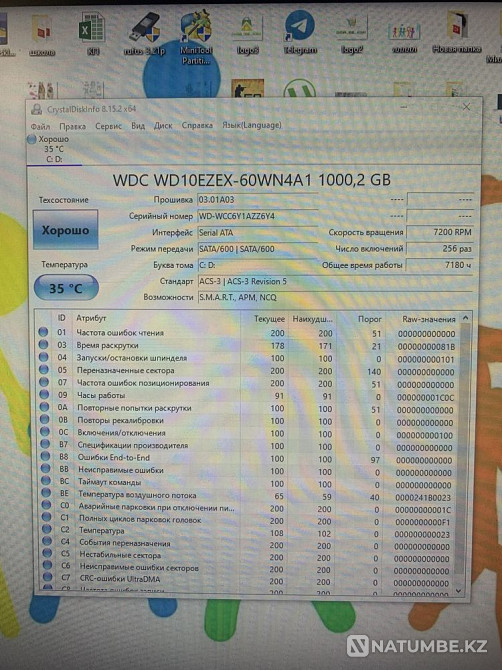Click the Порог column header
This screenshot has width=502, height=670.
[369, 319]
